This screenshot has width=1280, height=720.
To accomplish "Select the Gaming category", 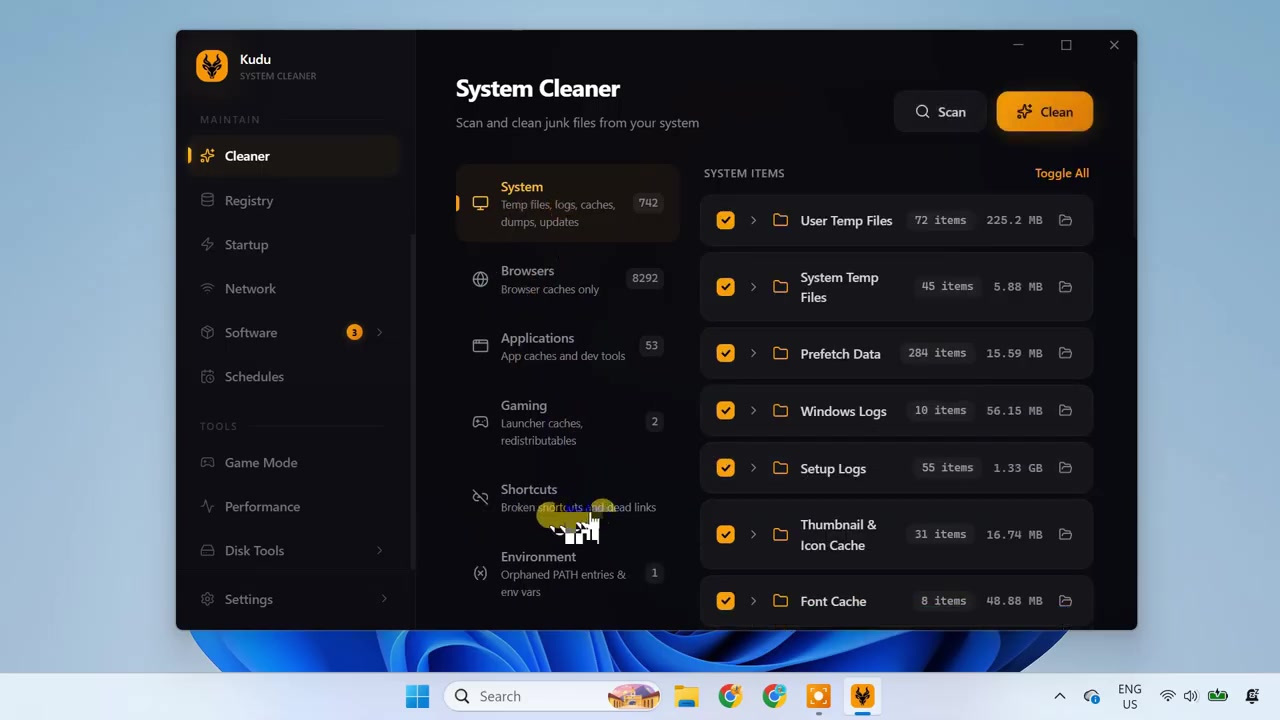I will point(568,422).
